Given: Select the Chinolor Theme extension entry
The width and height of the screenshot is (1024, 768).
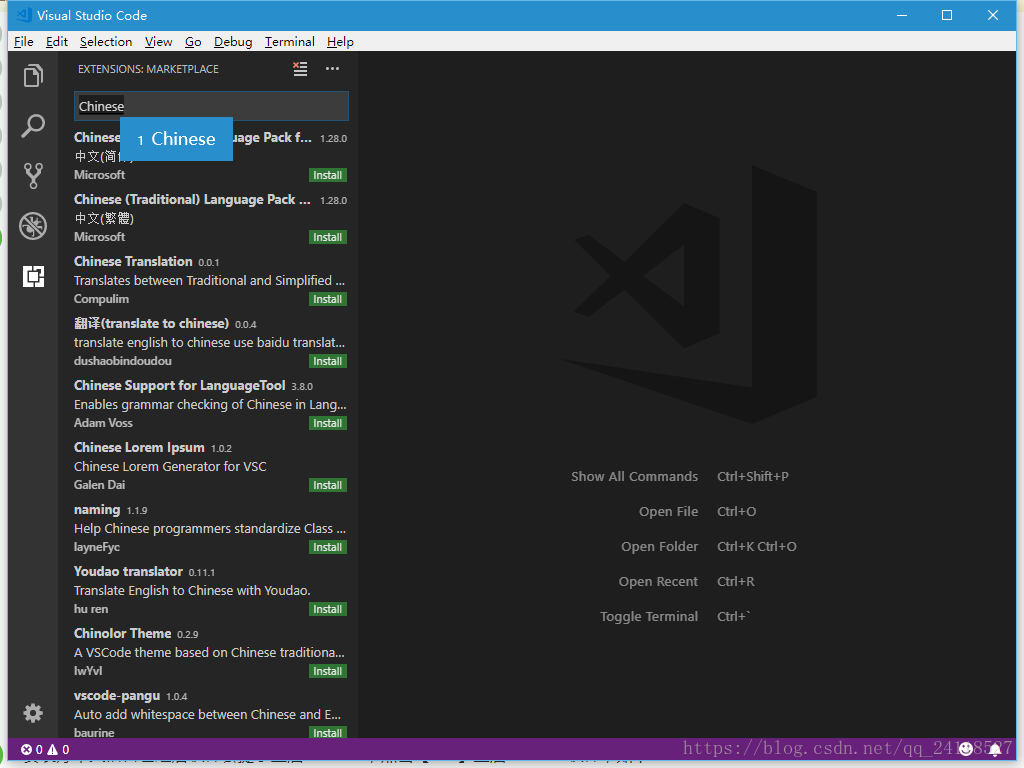Looking at the screenshot, I should 210,652.
